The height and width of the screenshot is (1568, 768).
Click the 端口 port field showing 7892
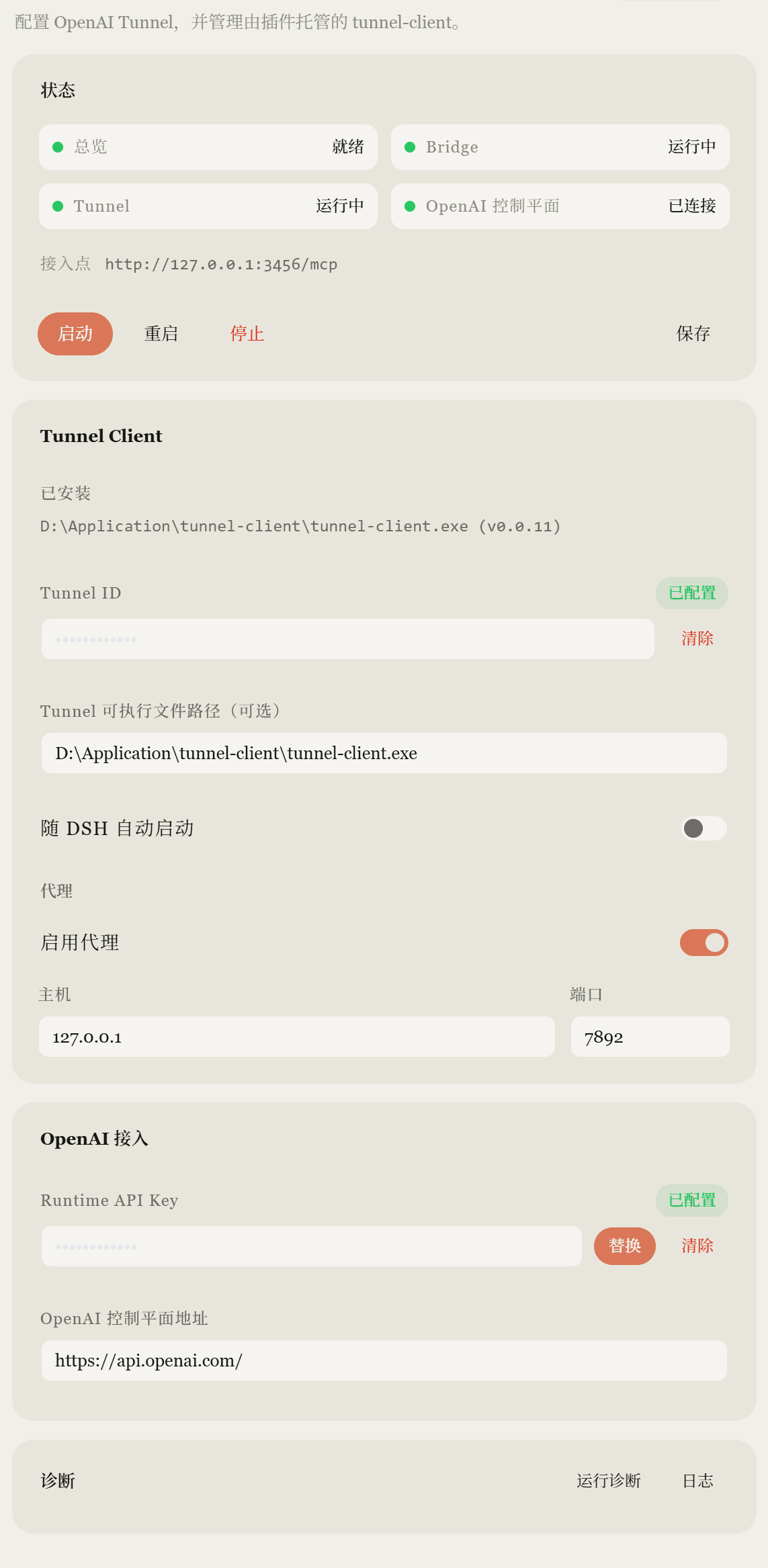(x=650, y=1037)
